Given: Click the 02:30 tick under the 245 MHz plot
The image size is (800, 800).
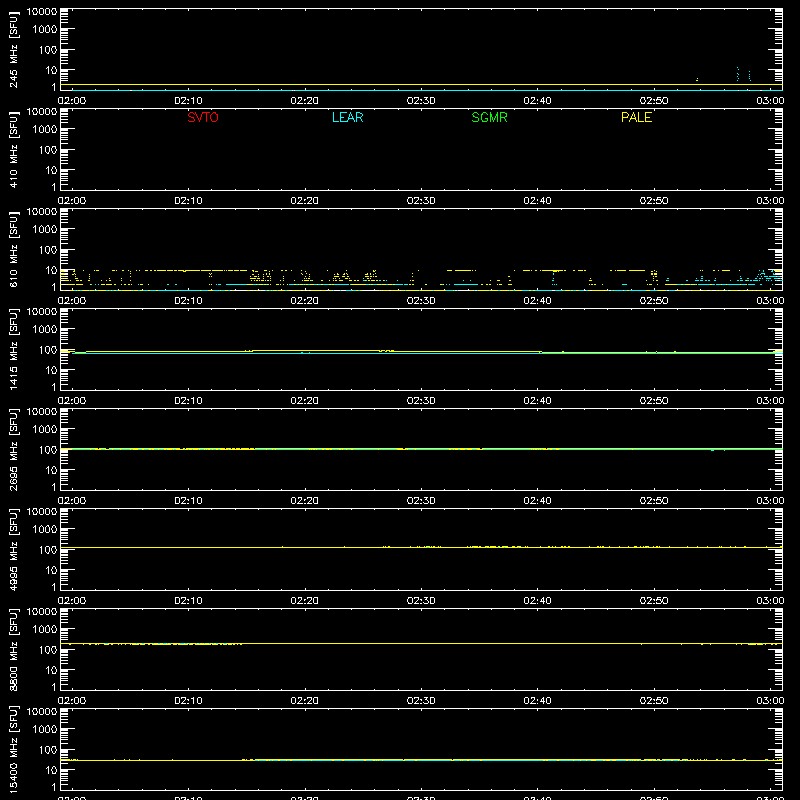Looking at the screenshot, I should [x=421, y=101].
